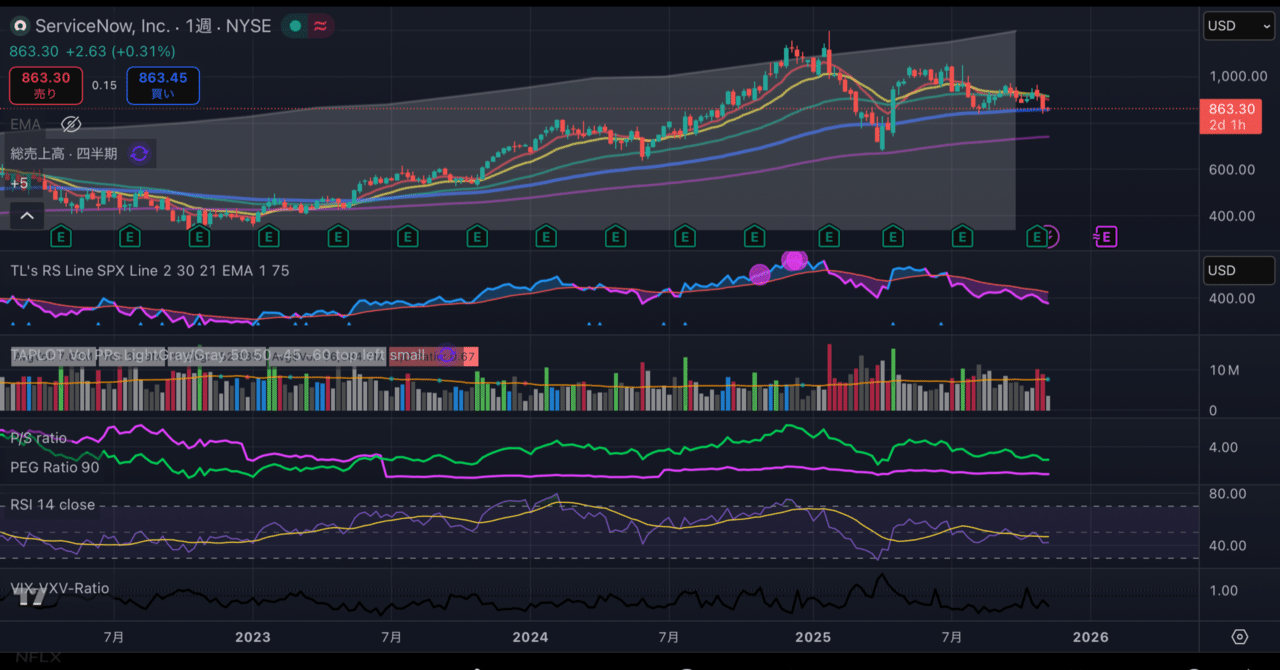
Task: Click the green market status dot
Action: [296, 26]
